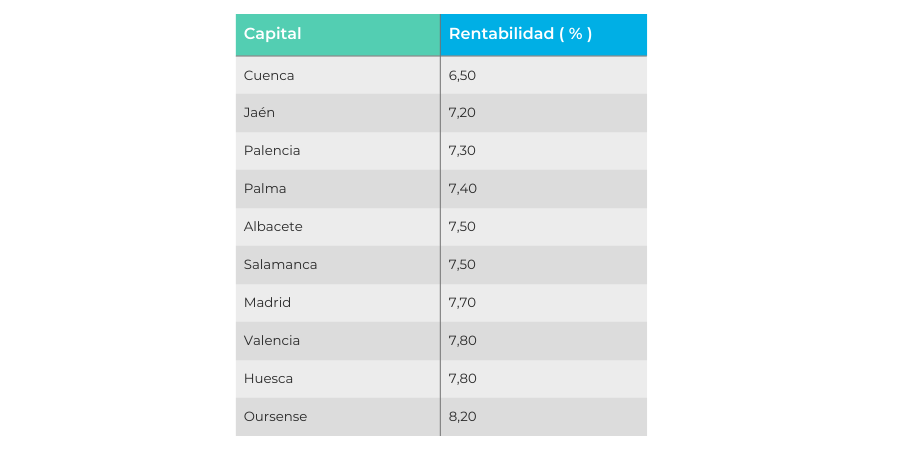Select the Jaén cell

coord(259,113)
